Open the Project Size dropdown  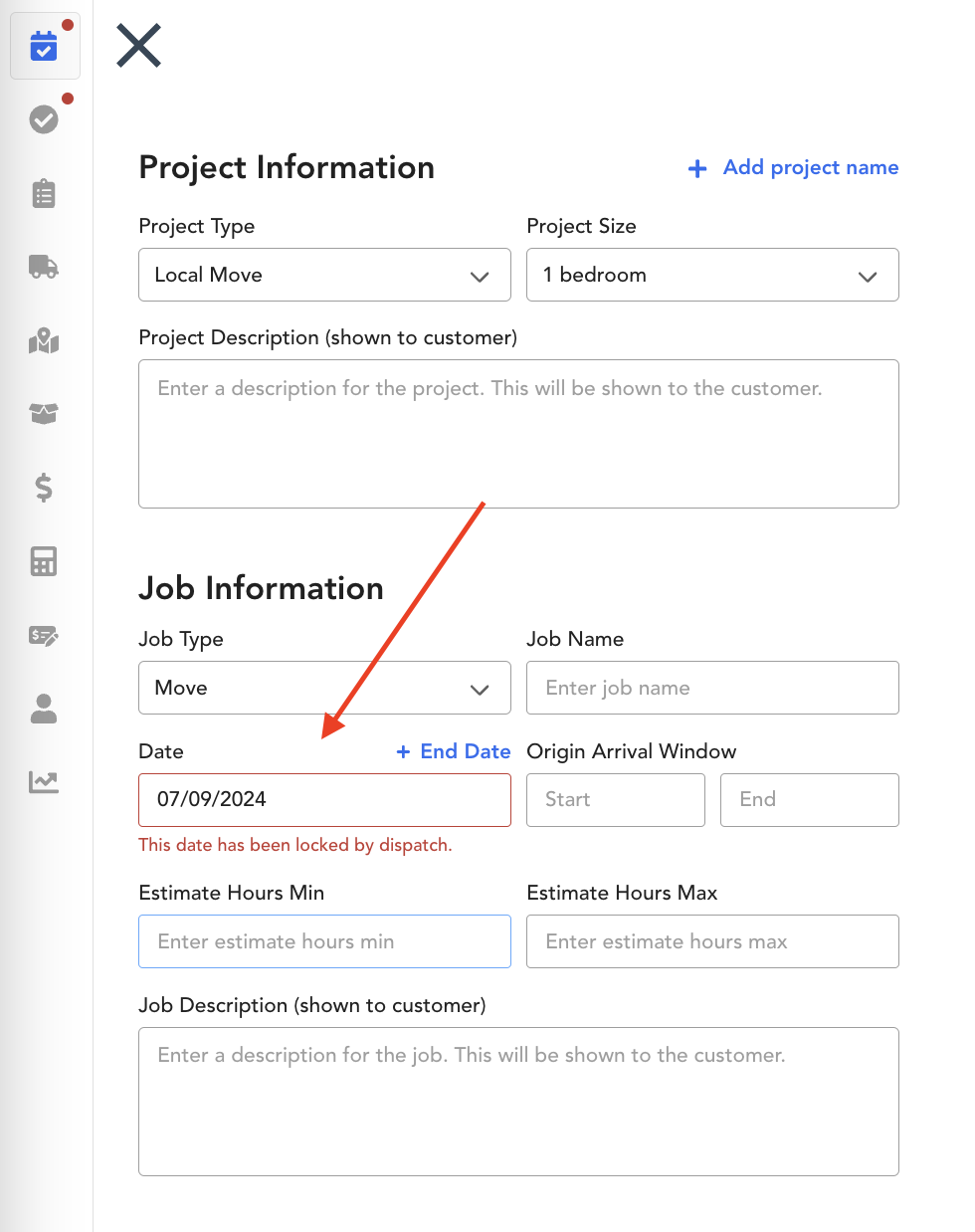point(712,275)
